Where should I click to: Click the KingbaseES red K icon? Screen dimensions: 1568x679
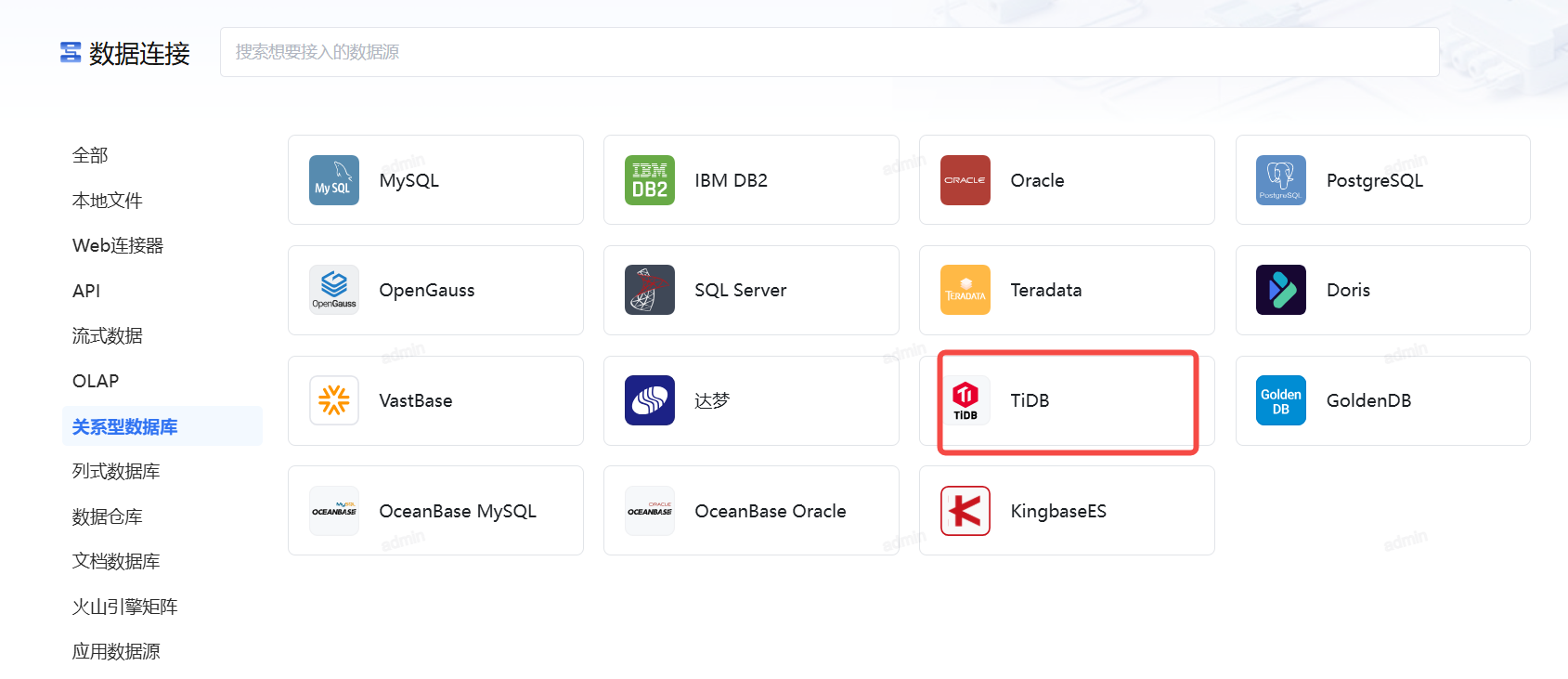[x=965, y=511]
